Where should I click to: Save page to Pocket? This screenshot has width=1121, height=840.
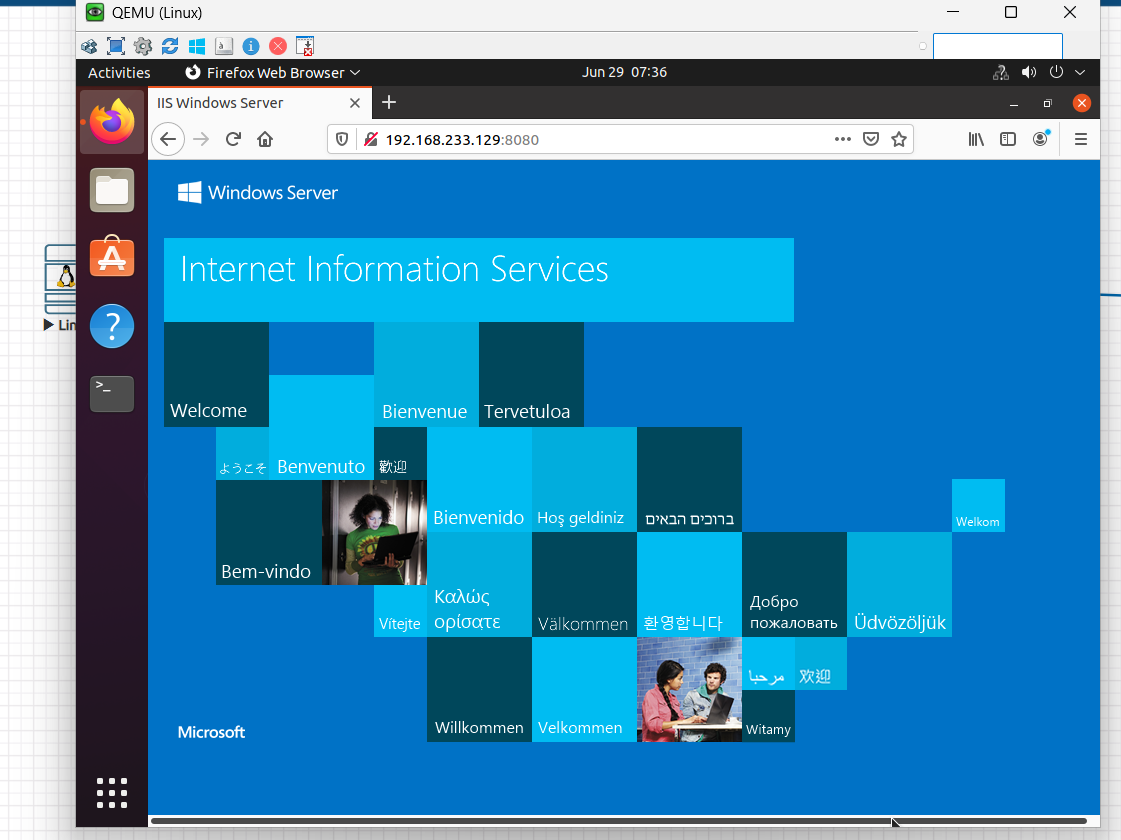coord(871,139)
